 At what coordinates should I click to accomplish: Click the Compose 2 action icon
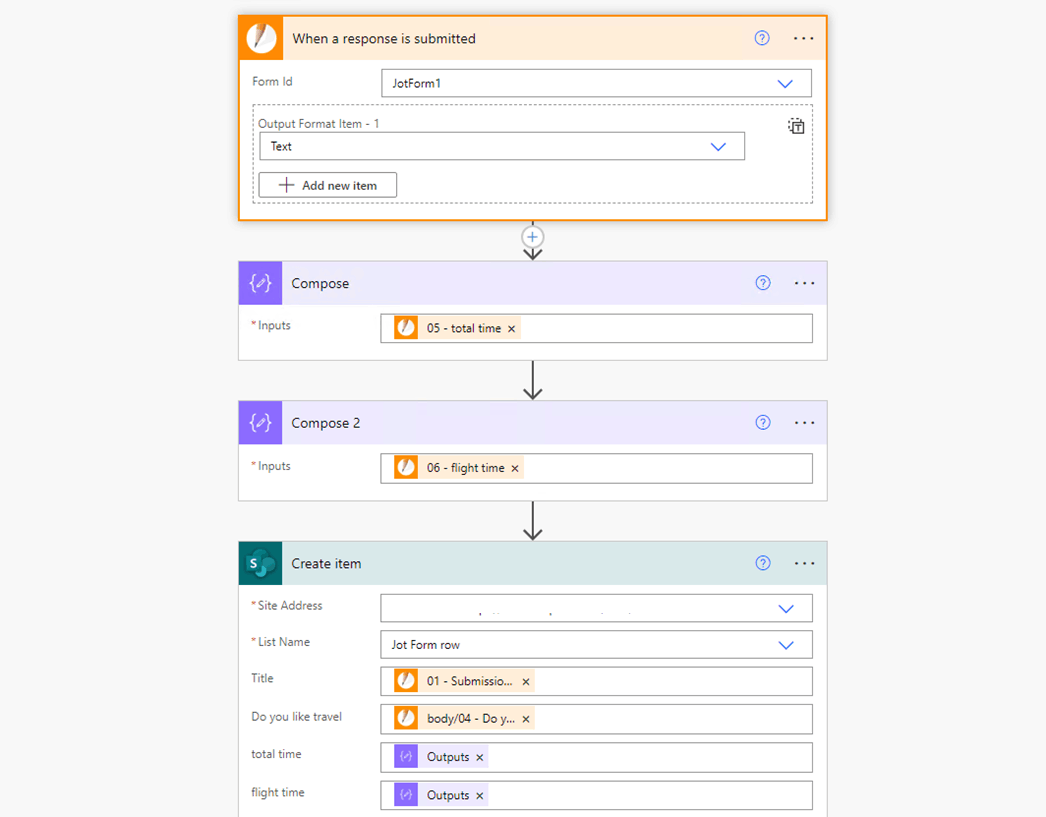tap(260, 423)
